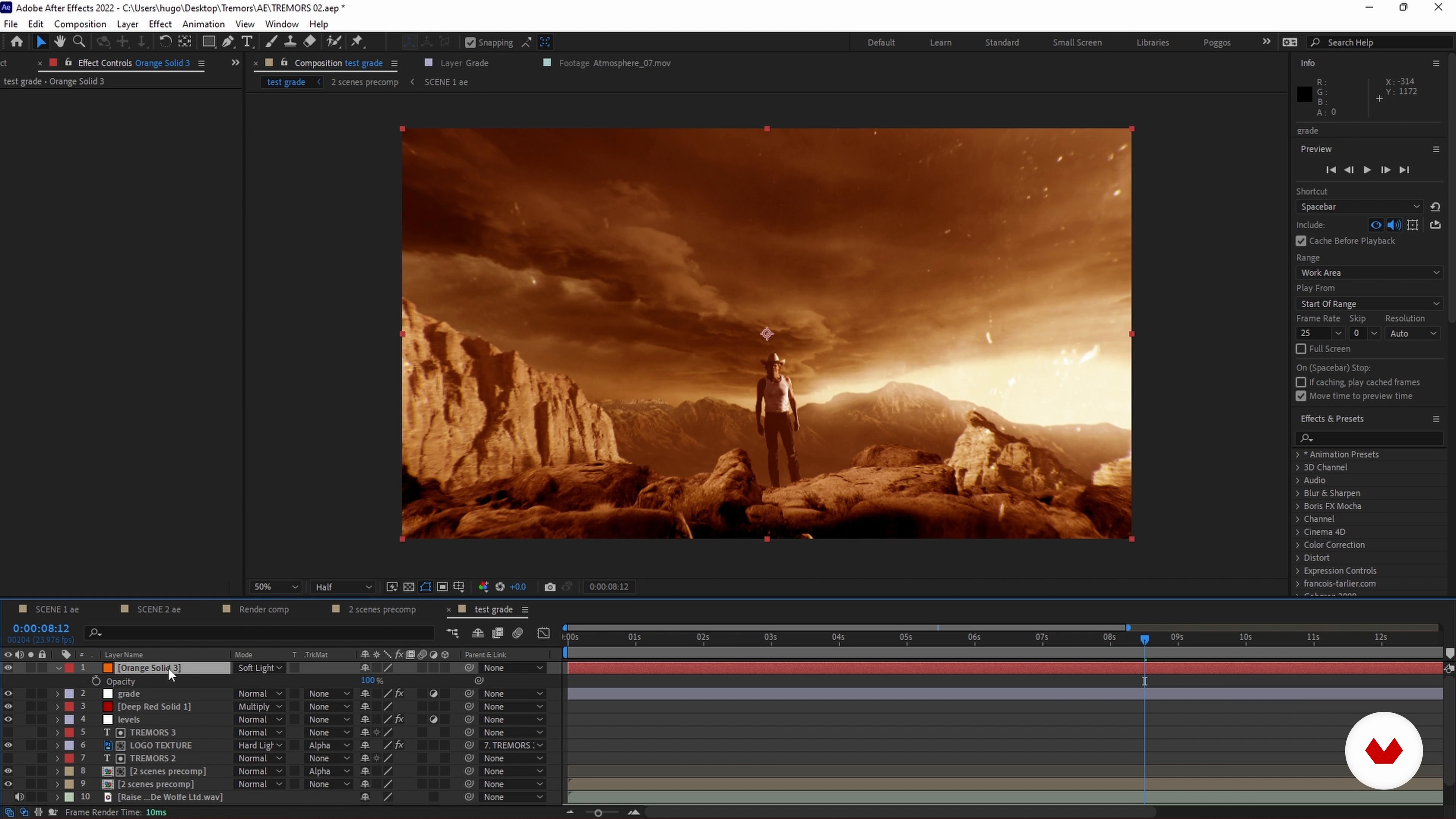Open show channel and color management
Image resolution: width=1456 pixels, height=819 pixels.
pos(483,587)
